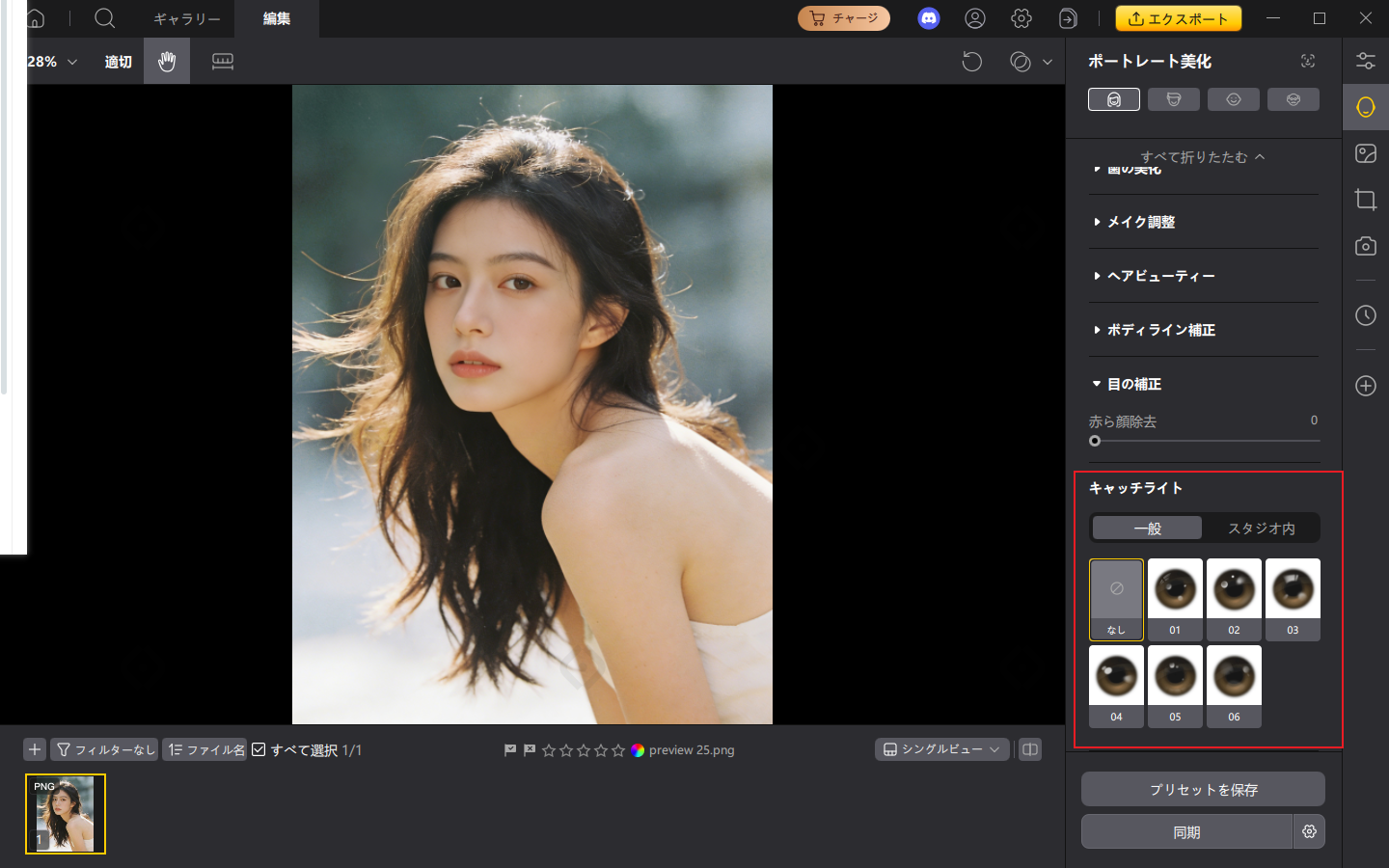Click the first rating star for preview 25.png
This screenshot has height=868, width=1389.
tap(549, 749)
